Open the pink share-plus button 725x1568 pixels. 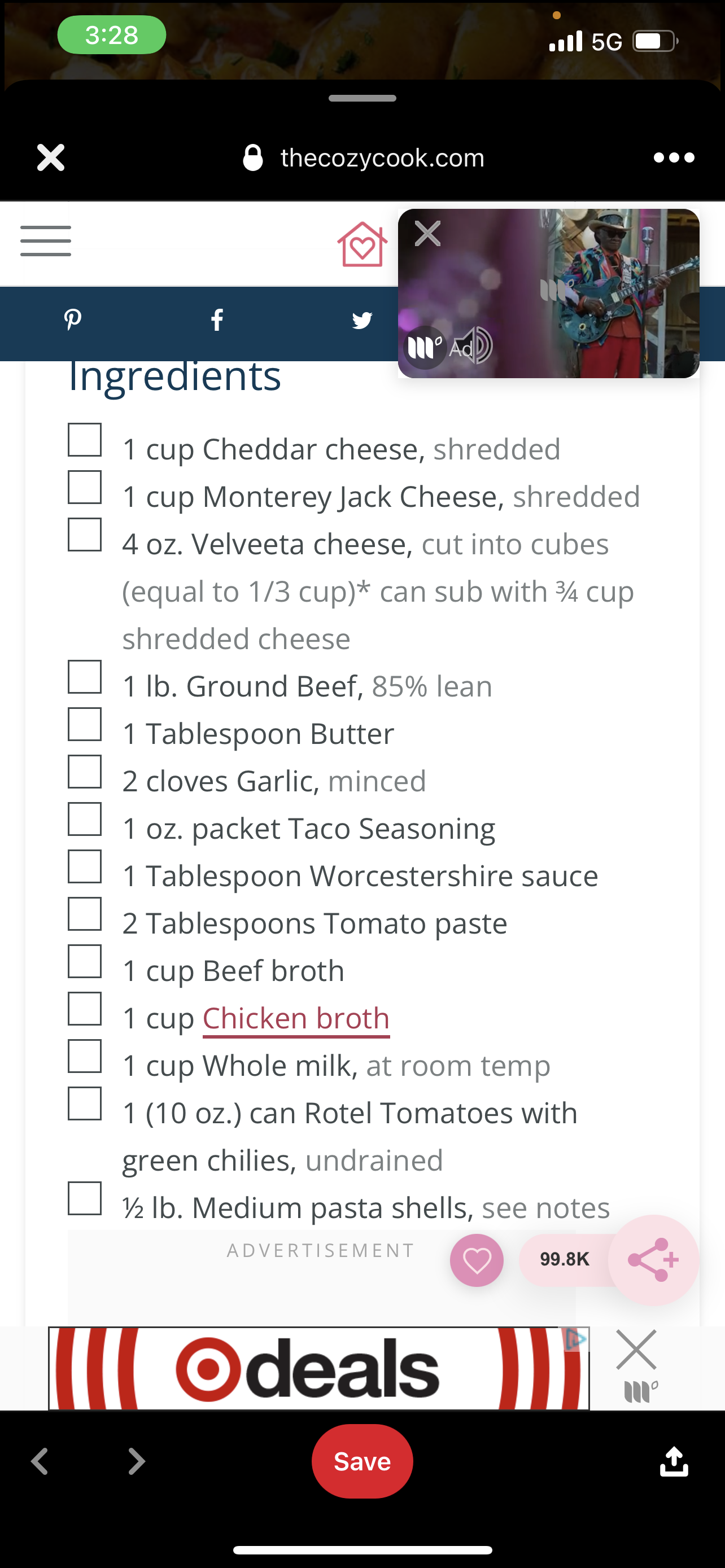[x=653, y=1259]
